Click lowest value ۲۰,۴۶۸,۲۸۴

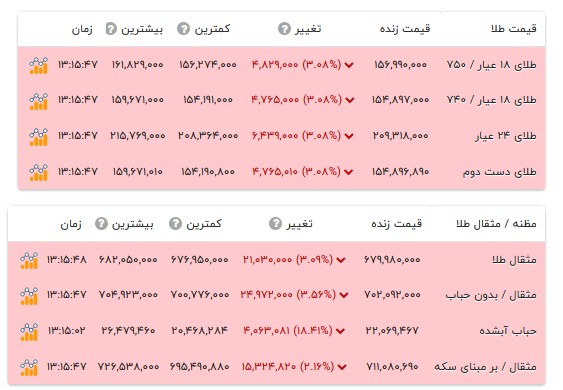200,330
